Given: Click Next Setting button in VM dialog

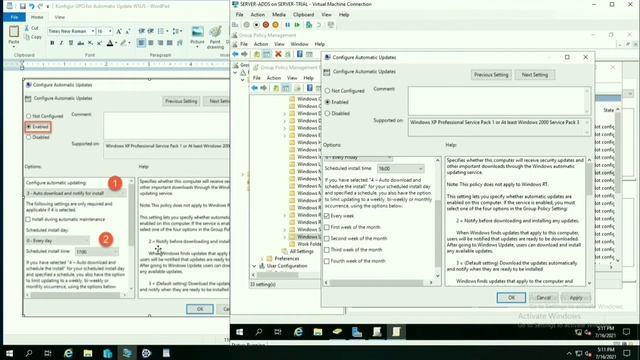Looking at the screenshot, I should pyautogui.click(x=535, y=75).
